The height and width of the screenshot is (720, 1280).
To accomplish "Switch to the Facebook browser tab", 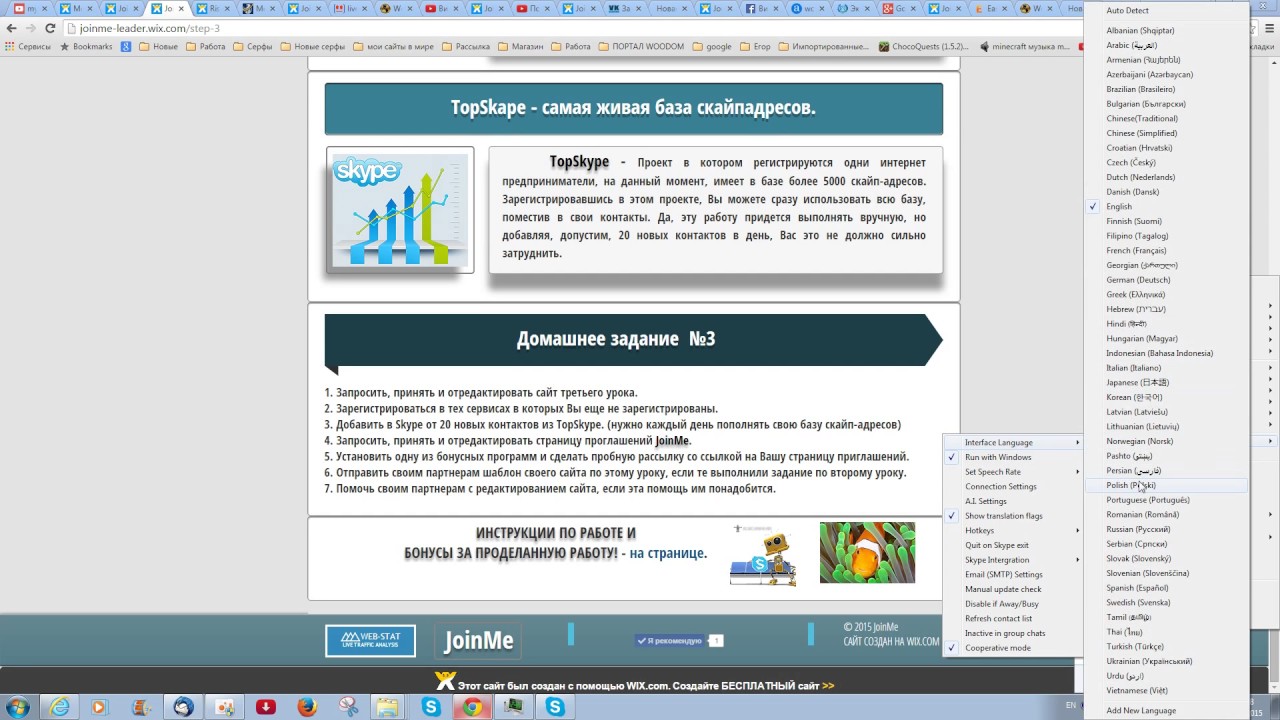I will 757,8.
